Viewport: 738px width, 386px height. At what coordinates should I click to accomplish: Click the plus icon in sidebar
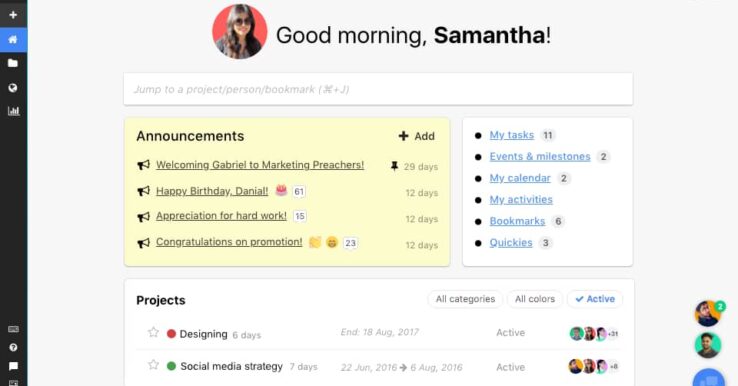[13, 15]
